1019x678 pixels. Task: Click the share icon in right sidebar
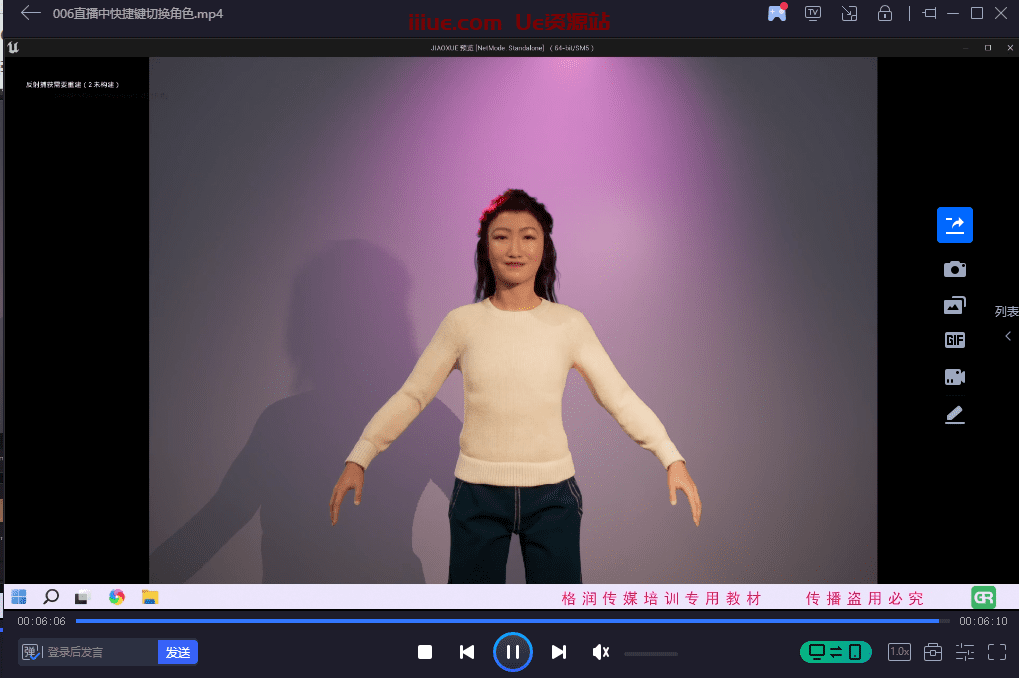(954, 225)
